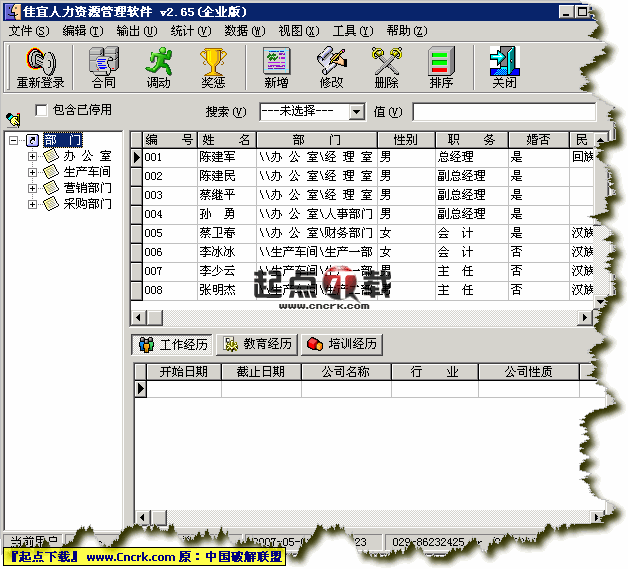Expand the 办公室 tree node
The image size is (628, 569).
point(32,156)
